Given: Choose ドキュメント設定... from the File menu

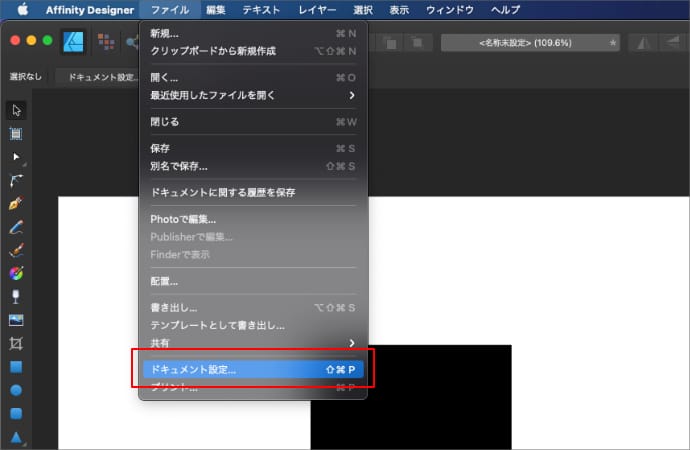Looking at the screenshot, I should coord(252,369).
